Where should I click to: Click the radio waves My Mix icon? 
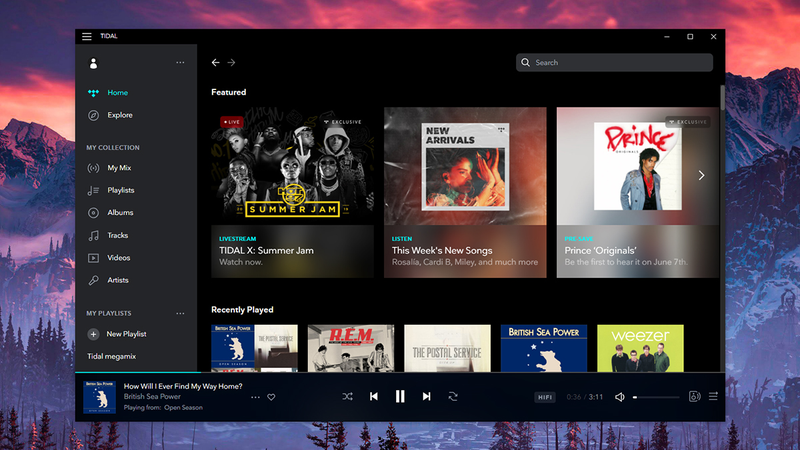[93, 168]
